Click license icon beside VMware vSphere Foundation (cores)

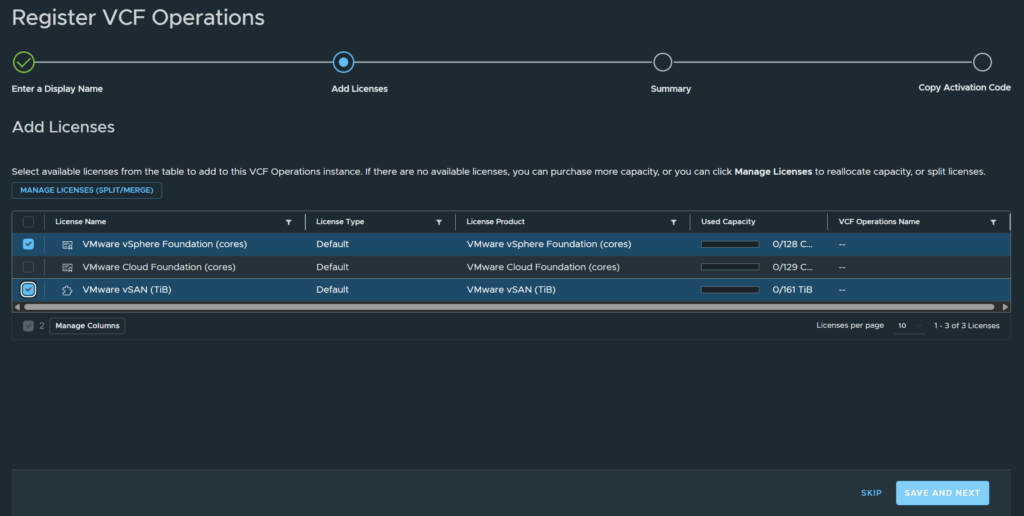(67, 244)
